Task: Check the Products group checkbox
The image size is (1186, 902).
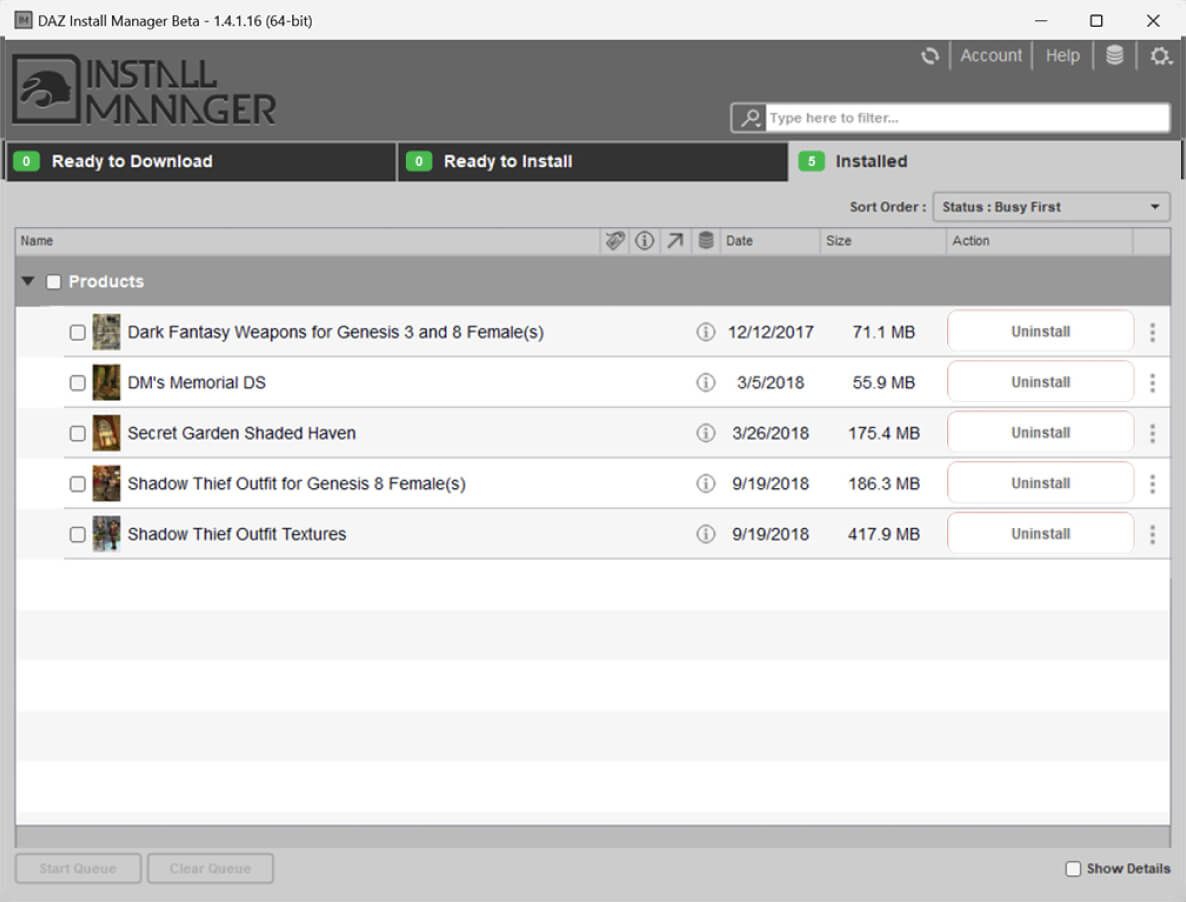Action: tap(53, 282)
